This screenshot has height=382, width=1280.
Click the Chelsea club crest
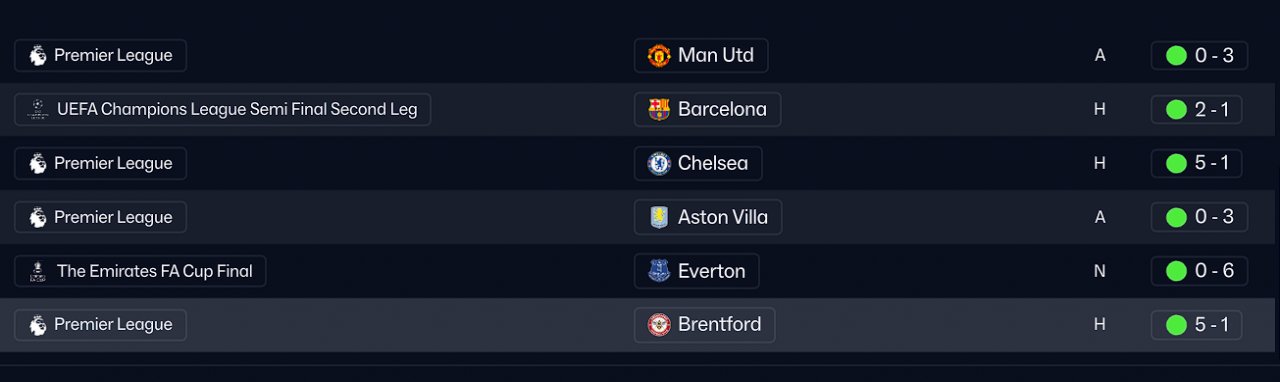coord(658,163)
